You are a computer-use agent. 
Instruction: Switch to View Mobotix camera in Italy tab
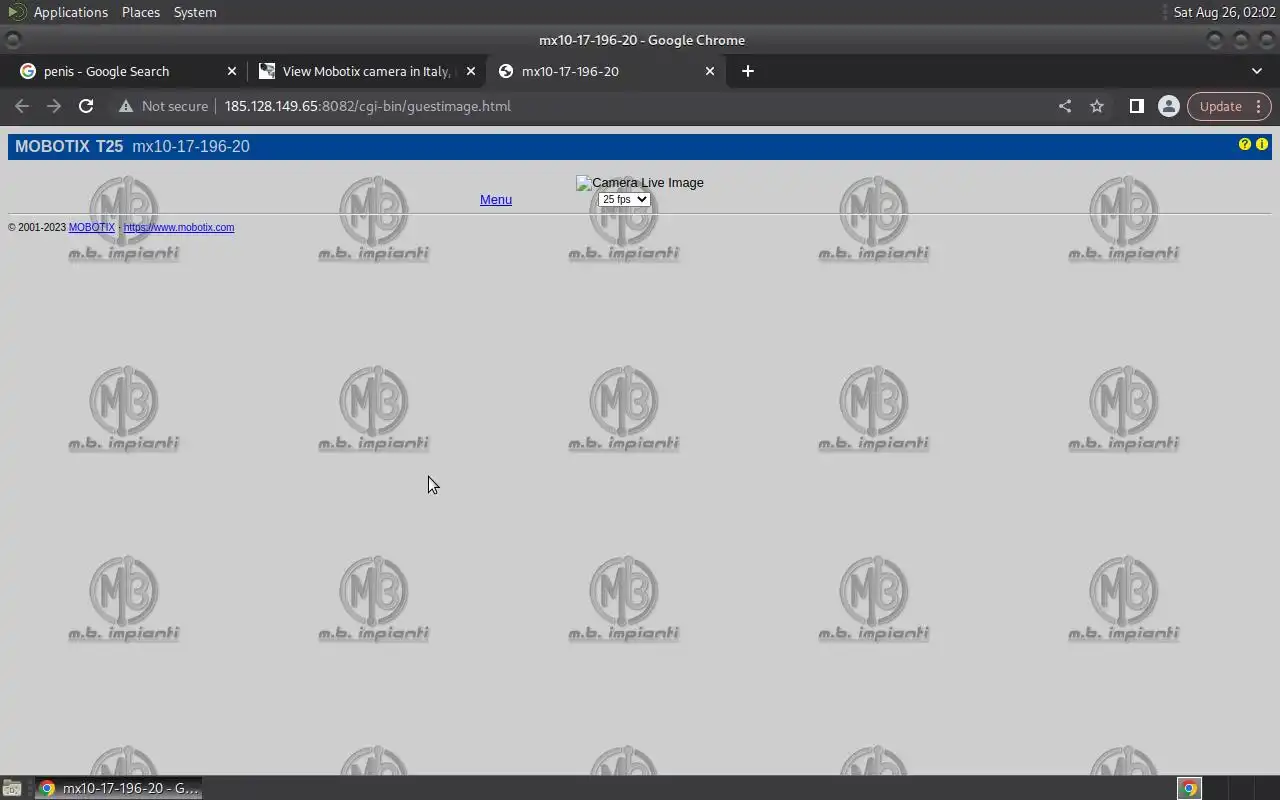(366, 71)
